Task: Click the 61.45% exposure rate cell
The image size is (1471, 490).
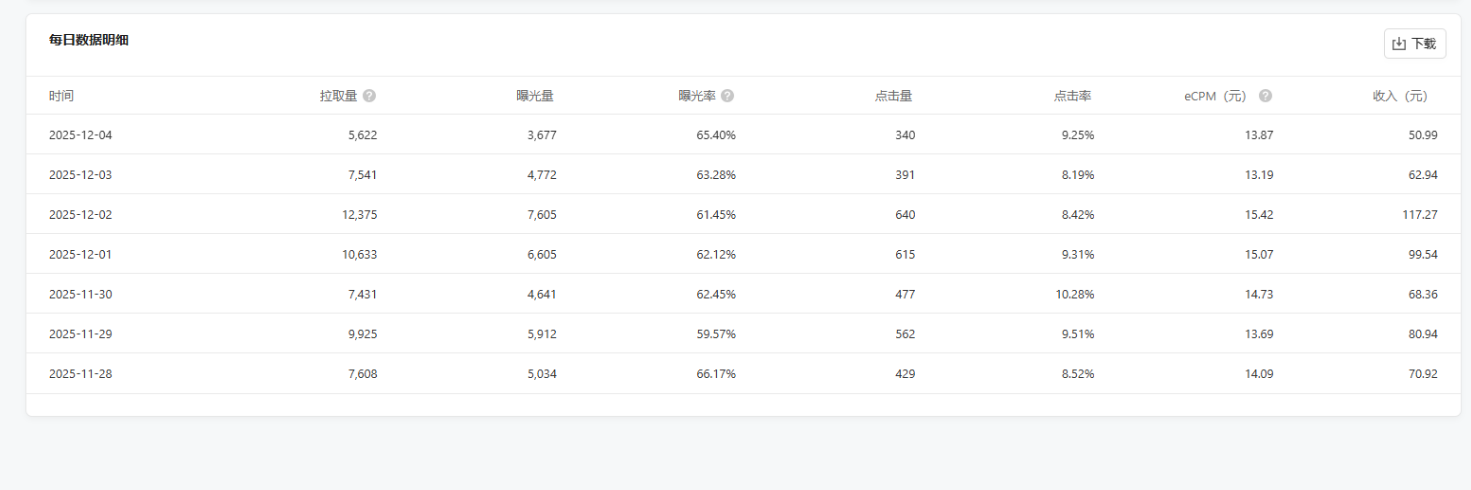Action: click(x=716, y=215)
